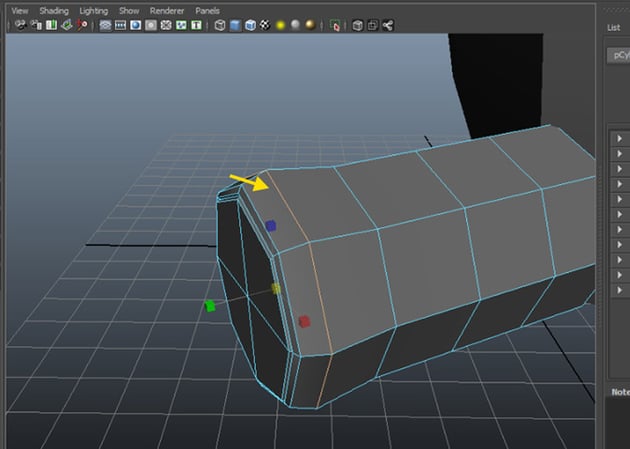Expand the topmost attribute section arrow

pyautogui.click(x=620, y=139)
